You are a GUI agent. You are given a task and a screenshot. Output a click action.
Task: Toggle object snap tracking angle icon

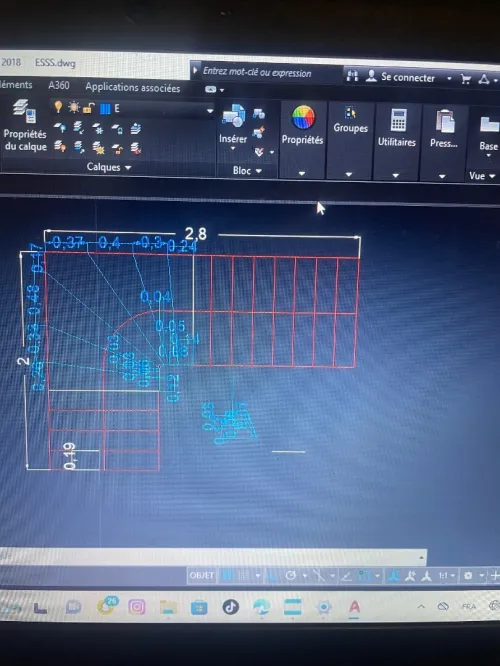[347, 576]
